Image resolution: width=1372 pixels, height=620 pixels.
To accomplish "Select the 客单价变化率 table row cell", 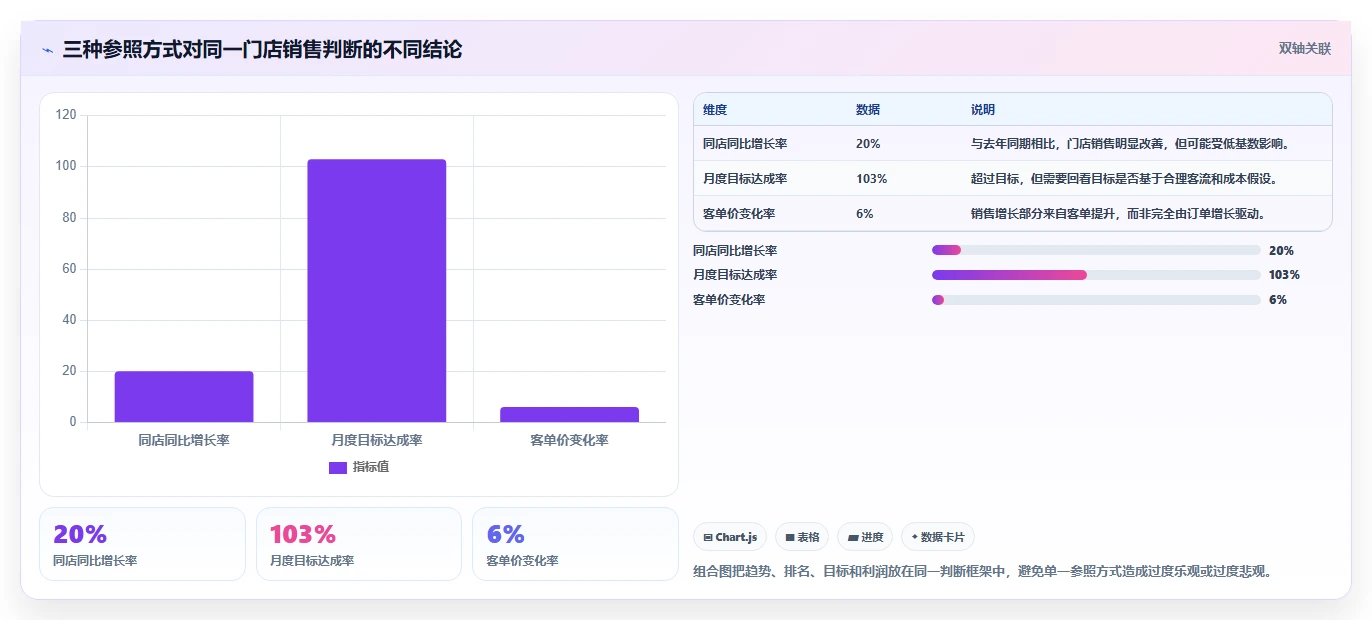I will pos(739,214).
